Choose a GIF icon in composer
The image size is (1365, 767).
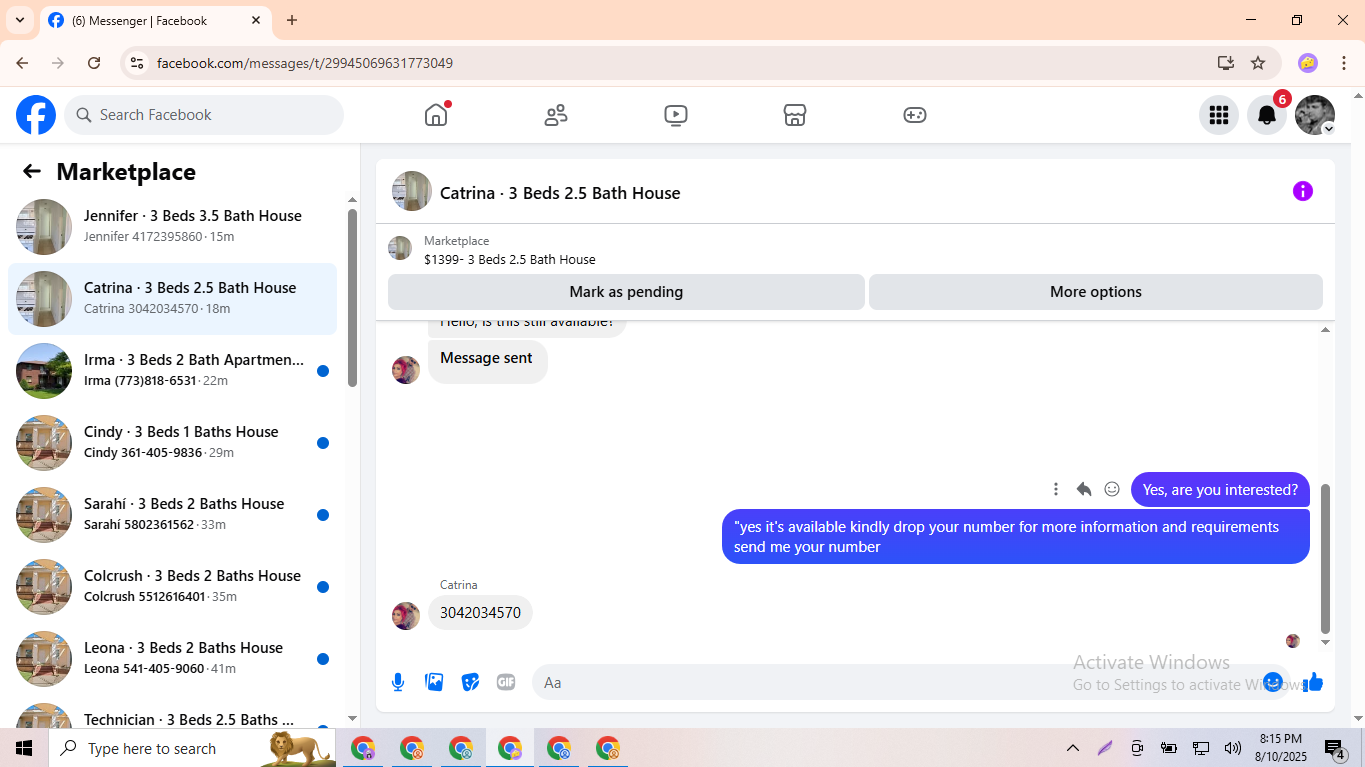[506, 682]
